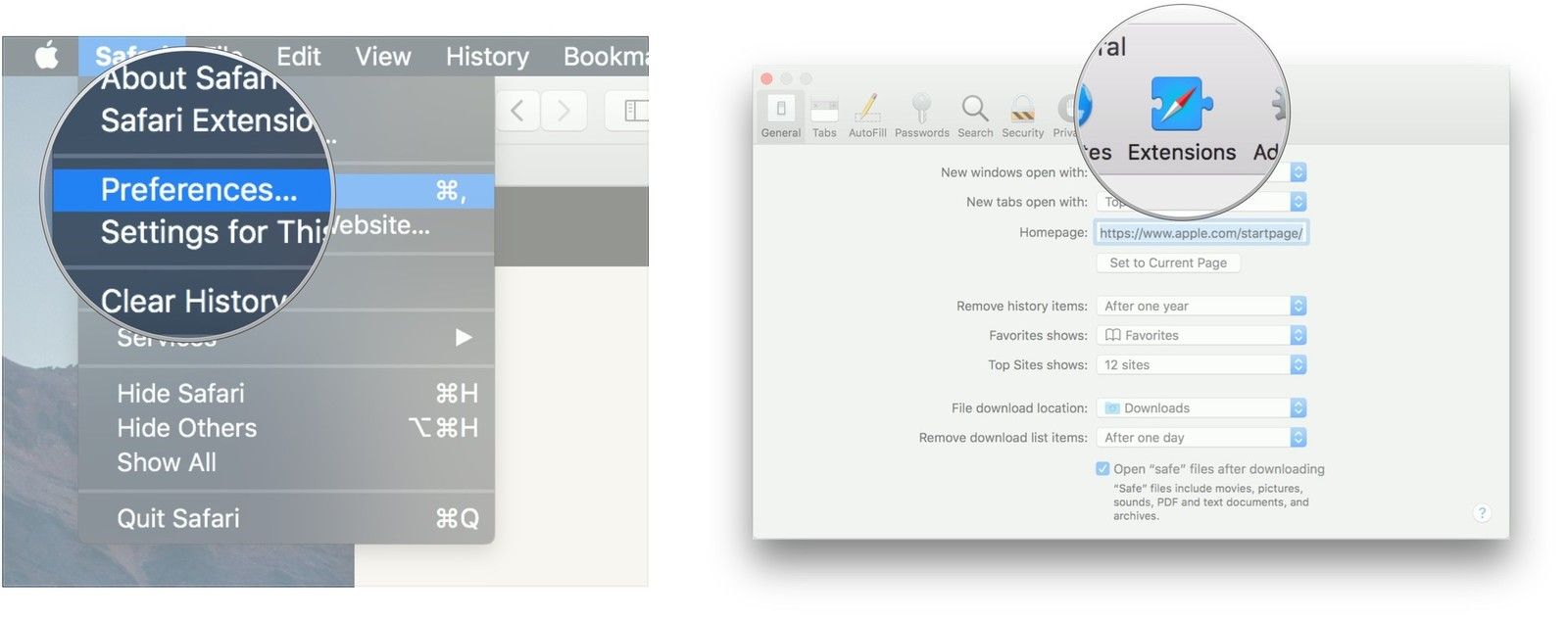Click the Safari back arrow button
This screenshot has width=1568, height=620.
click(517, 111)
